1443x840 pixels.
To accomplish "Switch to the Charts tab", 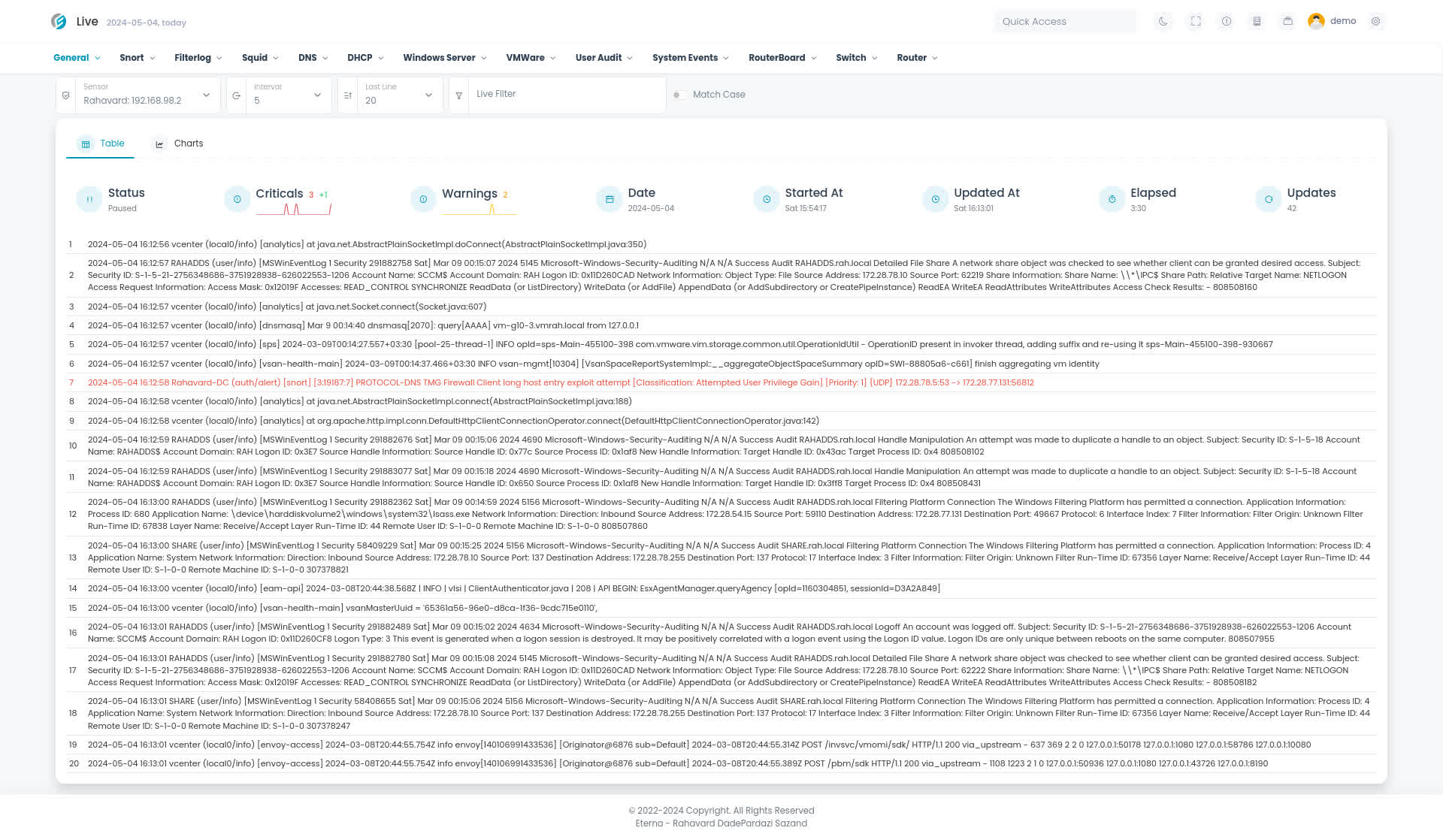I will [x=178, y=144].
